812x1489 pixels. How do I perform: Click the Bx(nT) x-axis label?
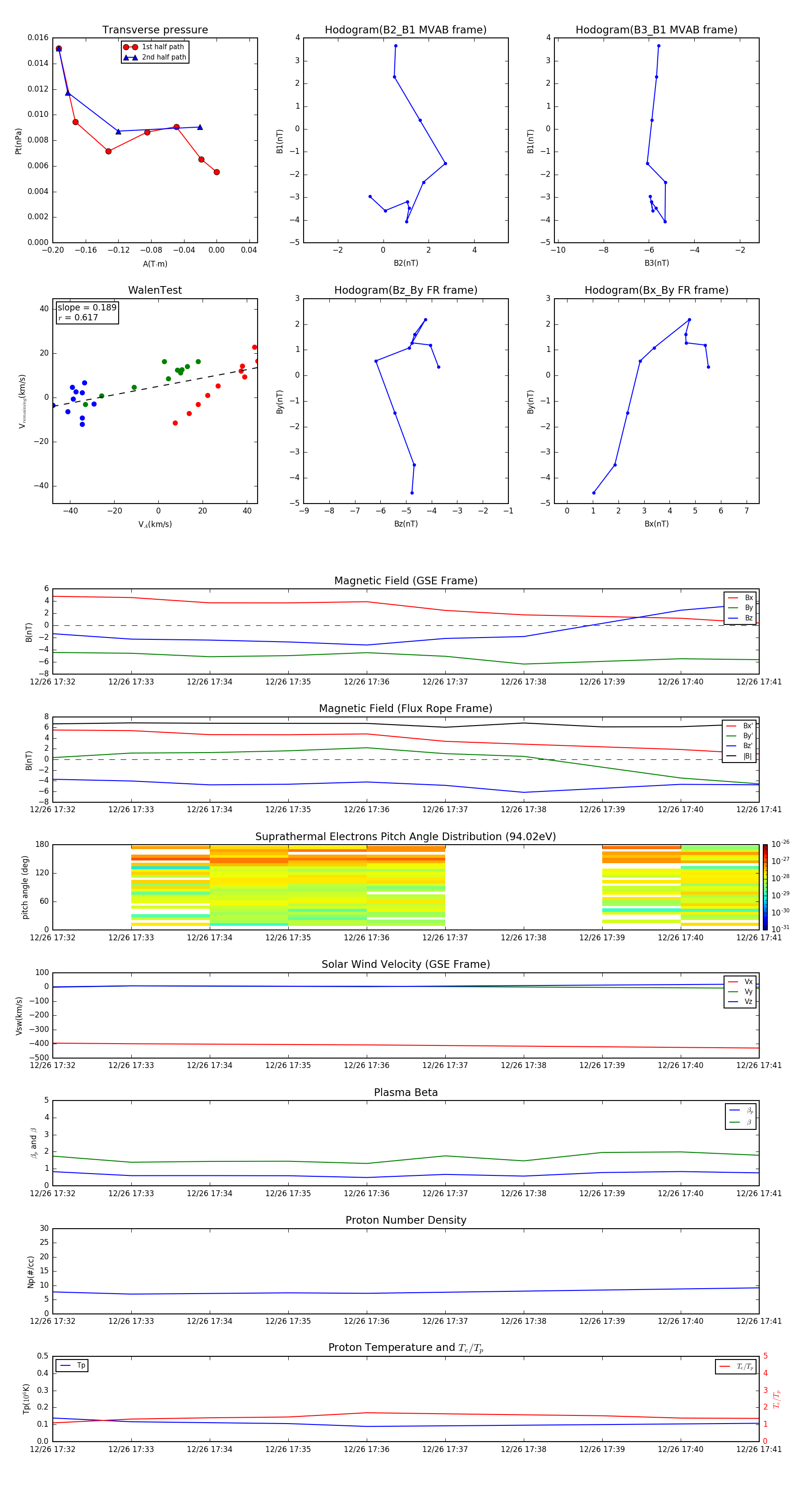point(656,524)
